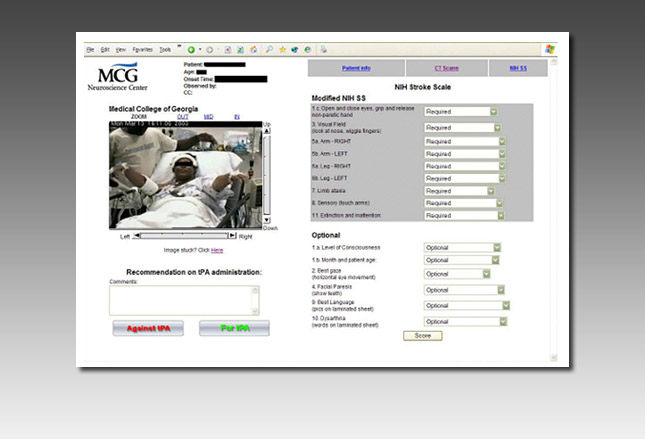Expand the Level of Consciousness dropdown

click(496, 247)
